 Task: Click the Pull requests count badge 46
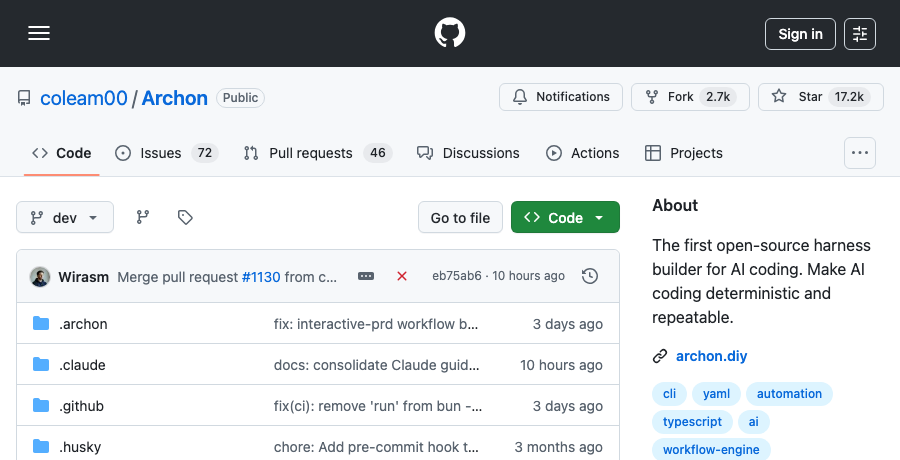click(378, 153)
